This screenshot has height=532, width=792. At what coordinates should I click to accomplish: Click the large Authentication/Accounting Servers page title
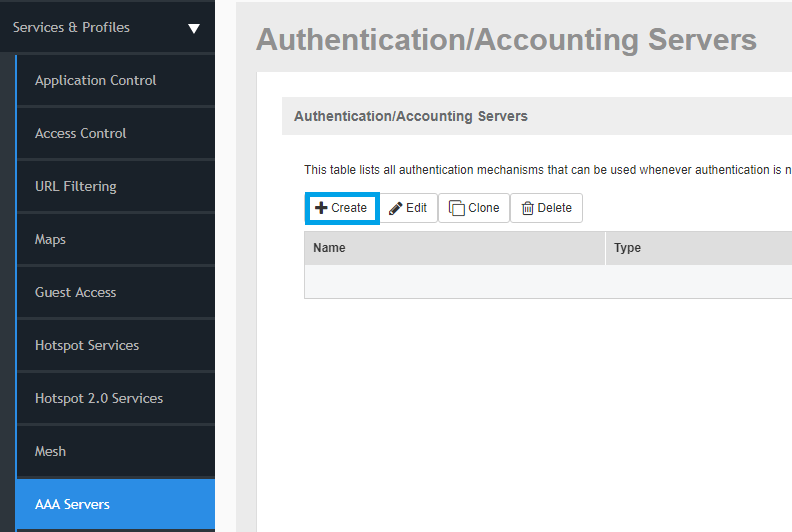[x=506, y=39]
